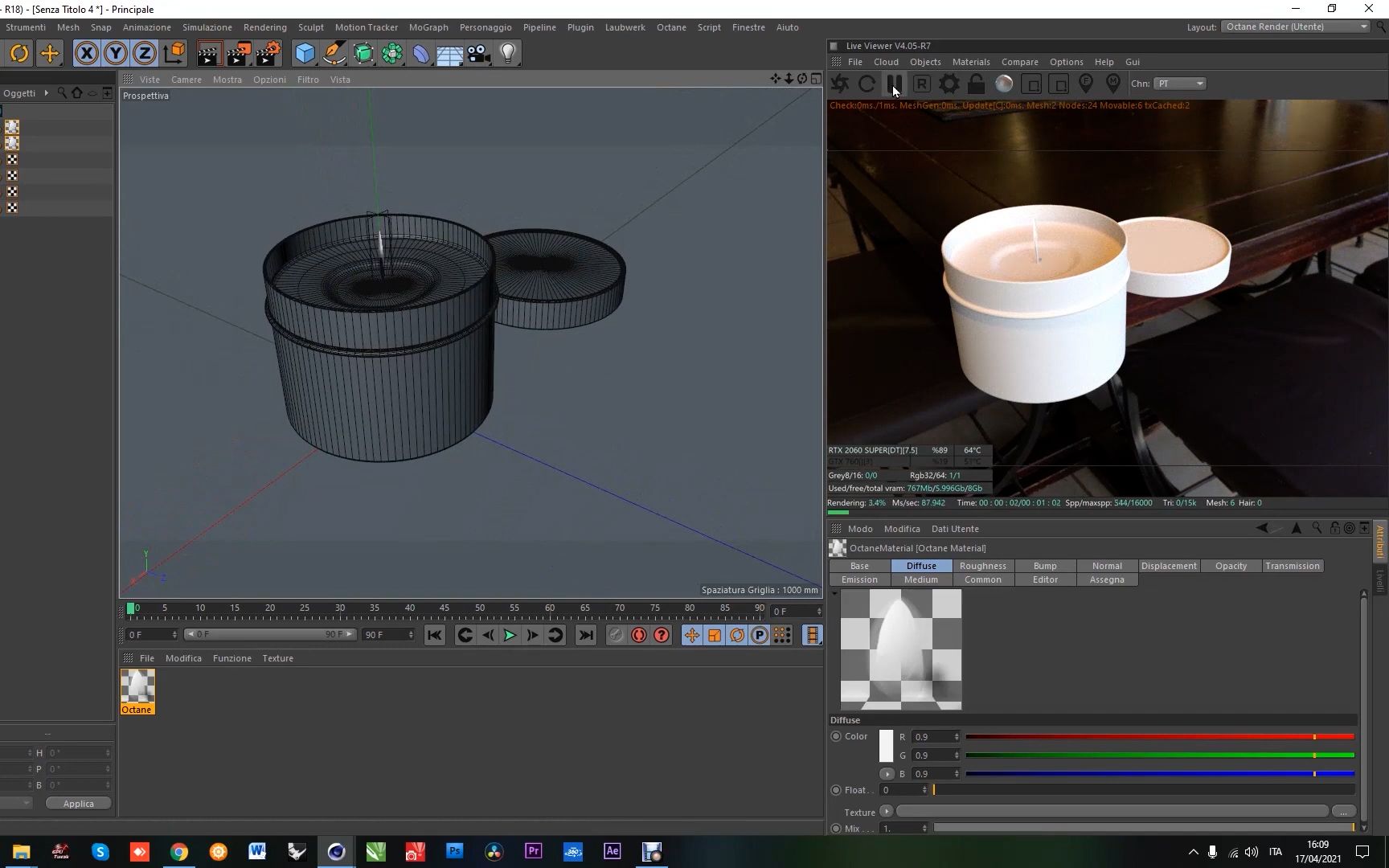Pause rendering in the Live Viewer
Viewport: 1389px width, 868px height.
click(x=894, y=84)
